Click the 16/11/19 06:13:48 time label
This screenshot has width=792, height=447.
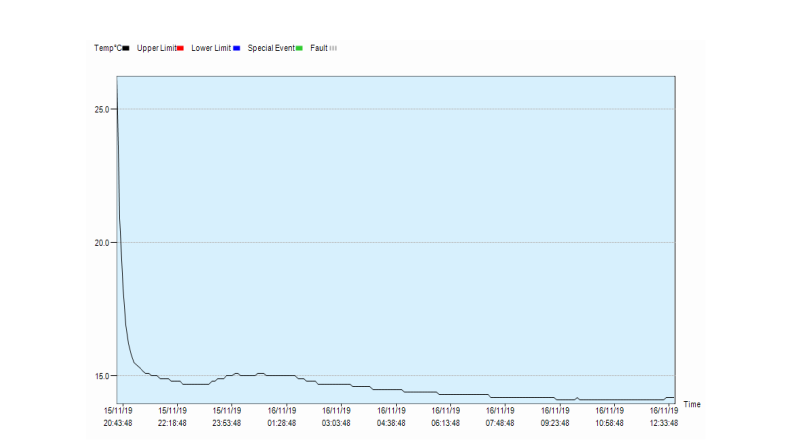[446, 417]
